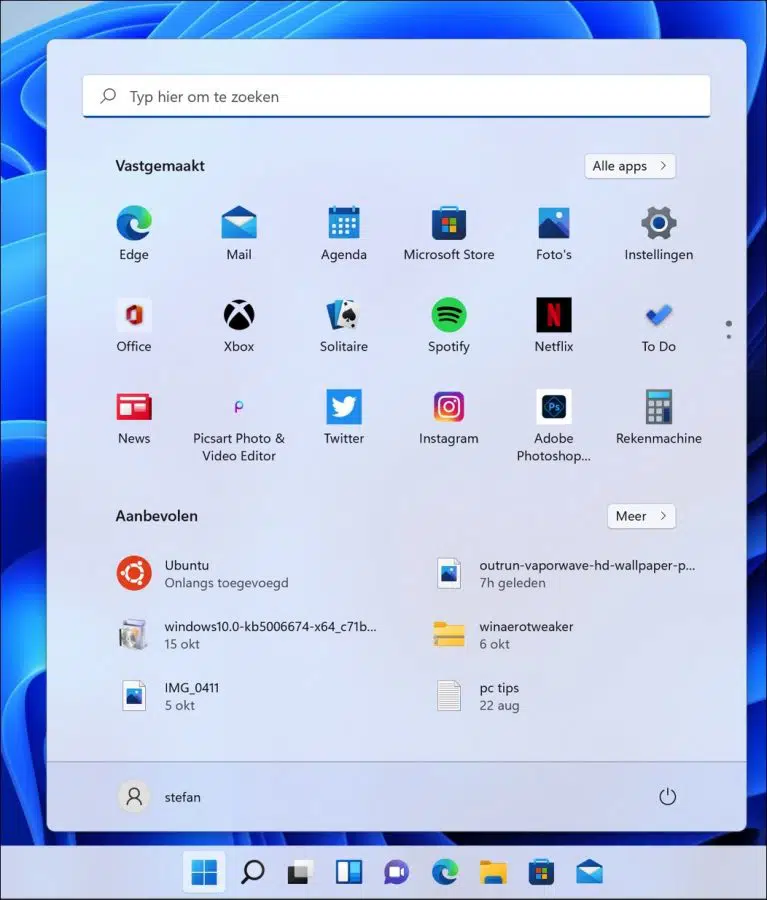Screen dimensions: 767x900
Task: Open taskbar Search magnifier
Action: [253, 872]
